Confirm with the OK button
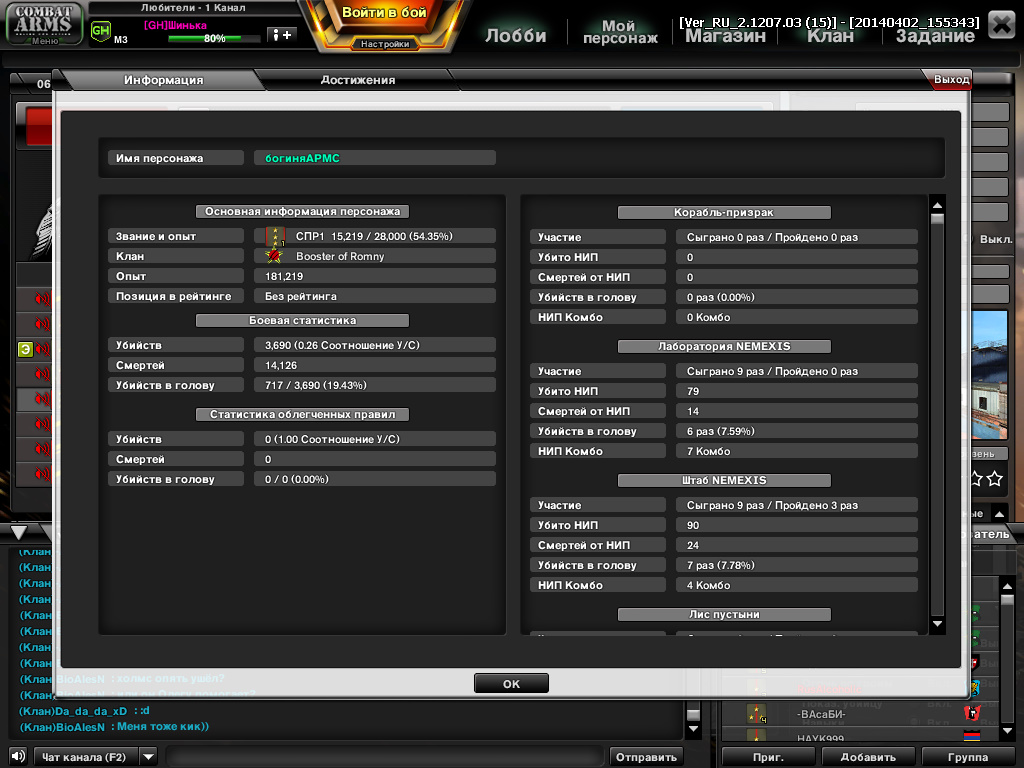Image resolution: width=1024 pixels, height=768 pixels. 511,683
